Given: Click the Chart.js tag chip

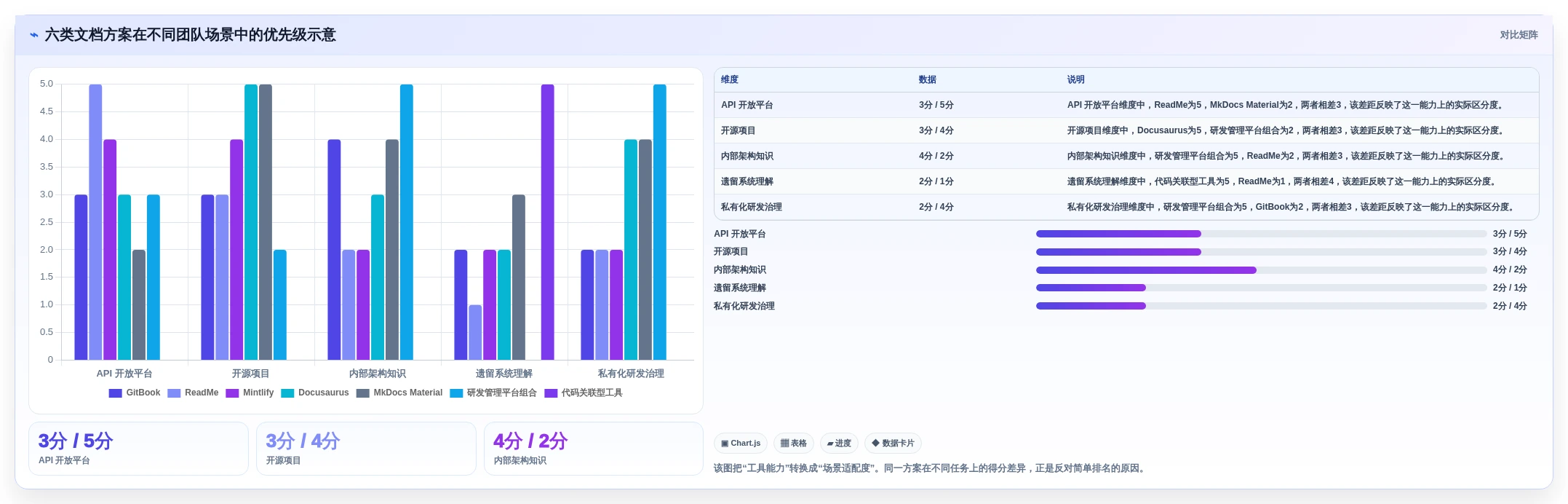Looking at the screenshot, I should coord(741,443).
